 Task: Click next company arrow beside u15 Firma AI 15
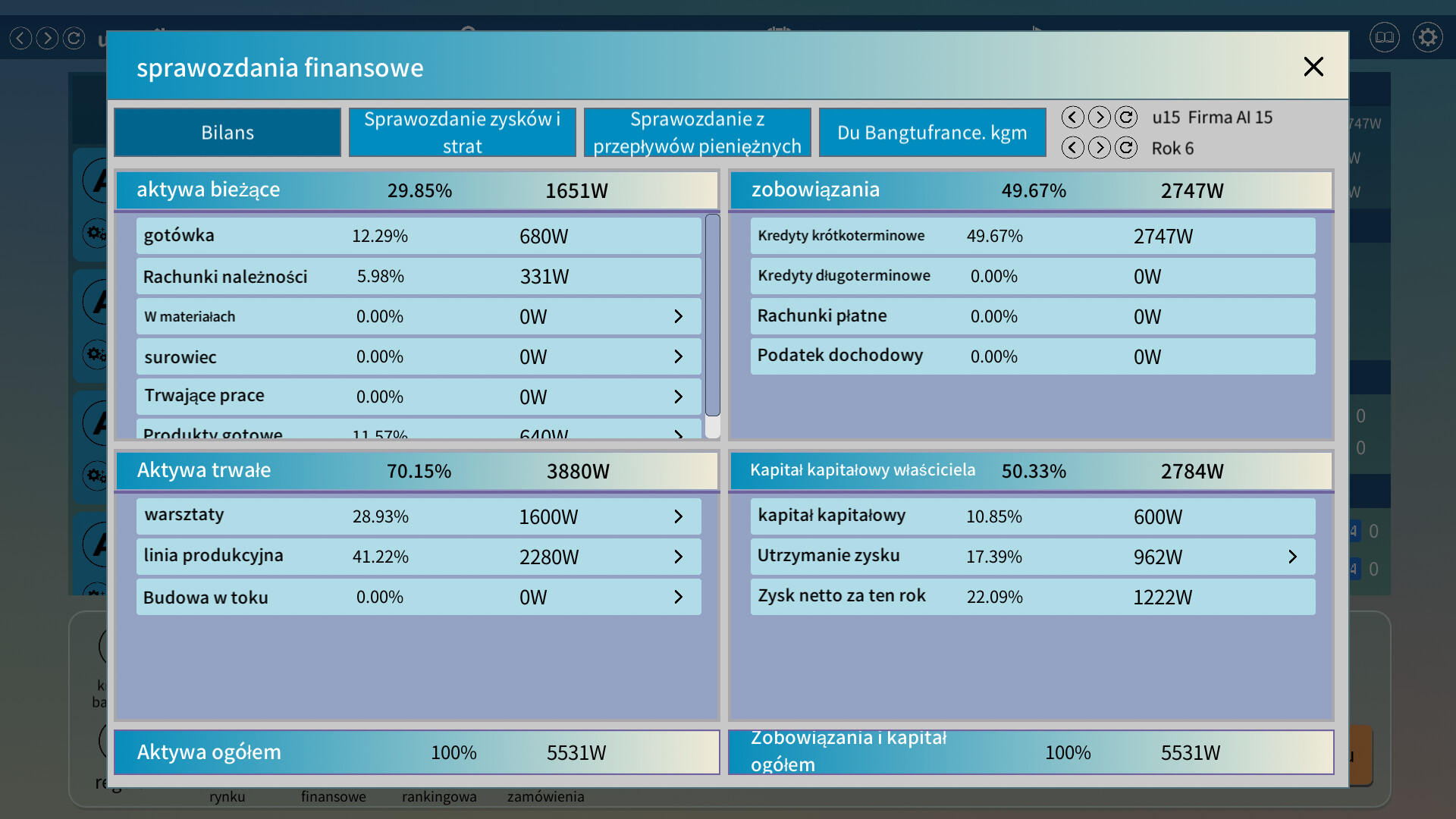[1099, 118]
